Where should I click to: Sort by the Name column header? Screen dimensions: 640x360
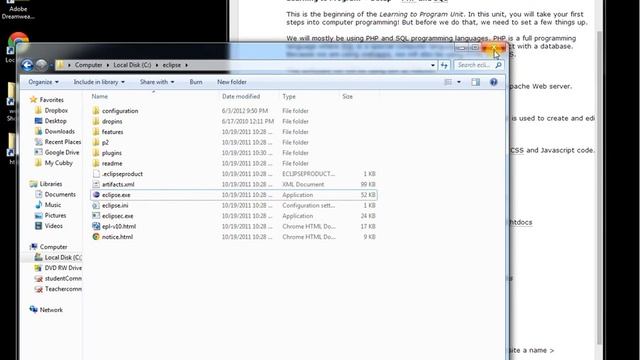pos(100,96)
